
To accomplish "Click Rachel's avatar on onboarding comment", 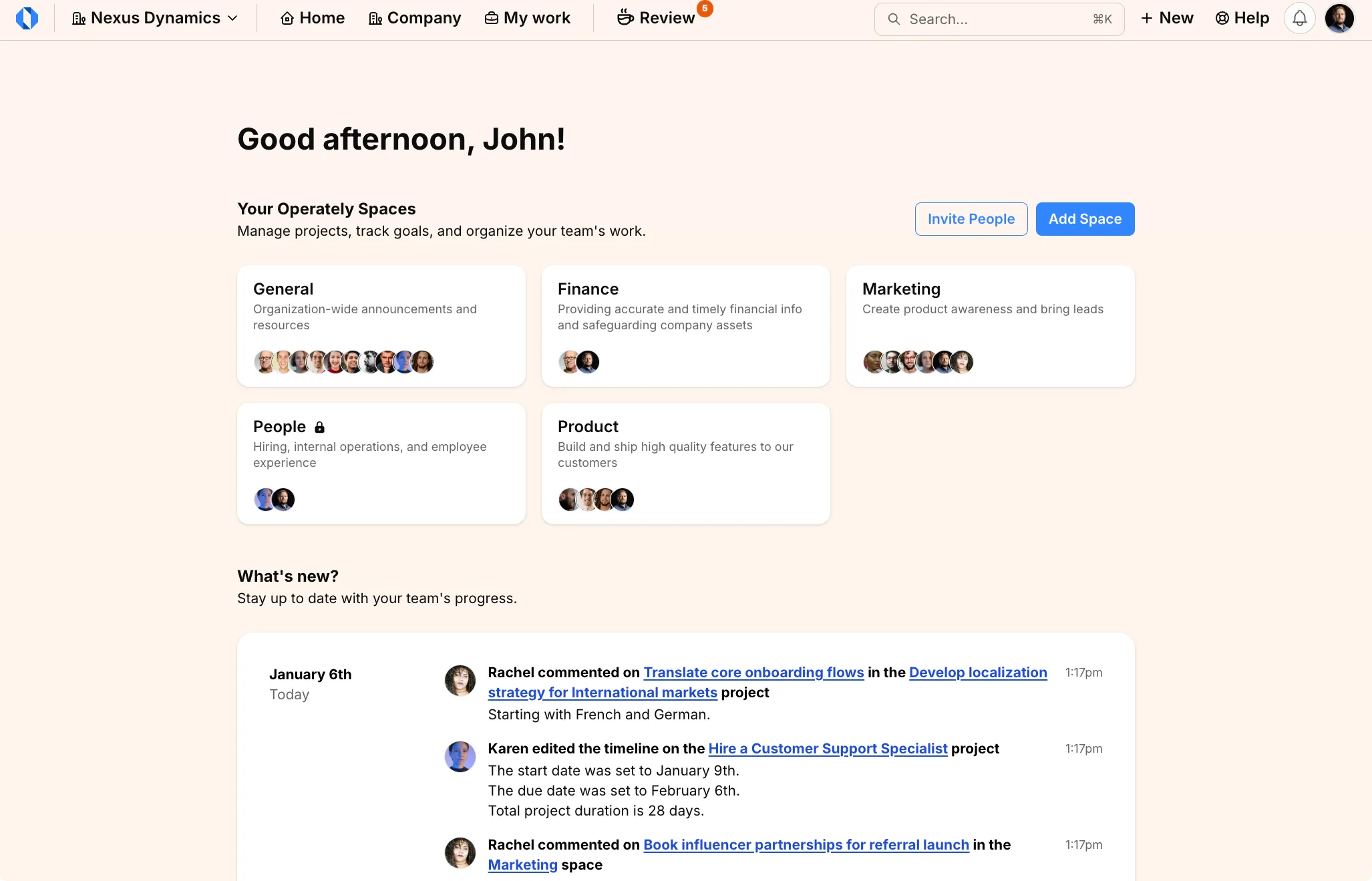I will click(x=460, y=681).
